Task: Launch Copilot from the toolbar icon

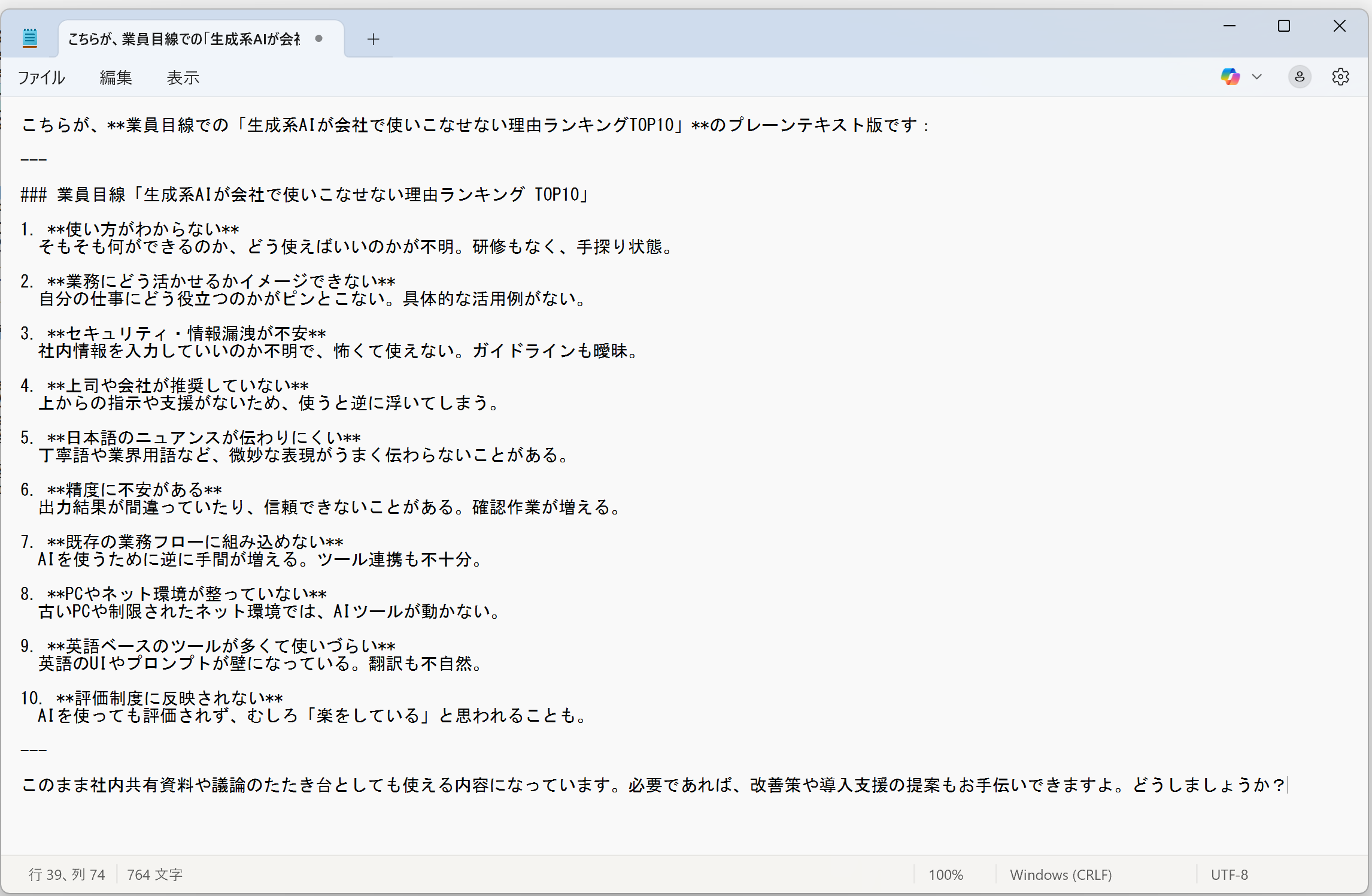Action: pyautogui.click(x=1230, y=77)
